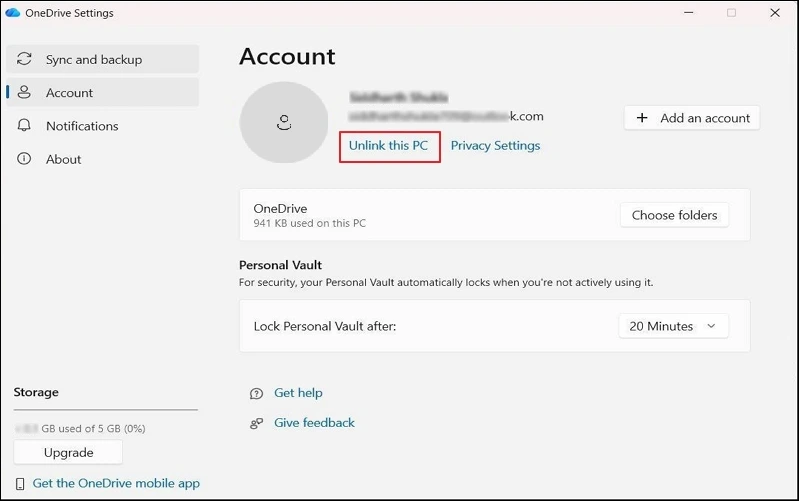
Task: Click the sync arrows icon
Action: (24, 59)
